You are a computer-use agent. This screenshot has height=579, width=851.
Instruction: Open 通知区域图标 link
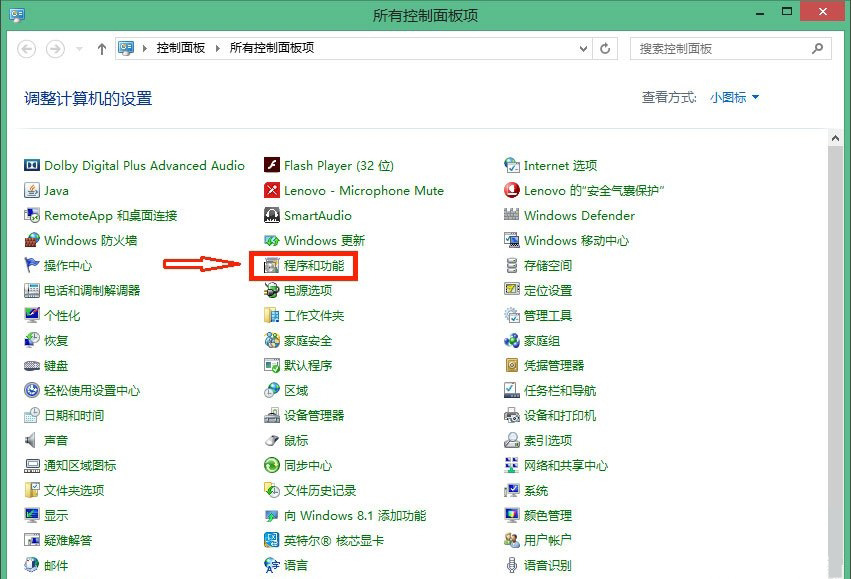[x=80, y=466]
